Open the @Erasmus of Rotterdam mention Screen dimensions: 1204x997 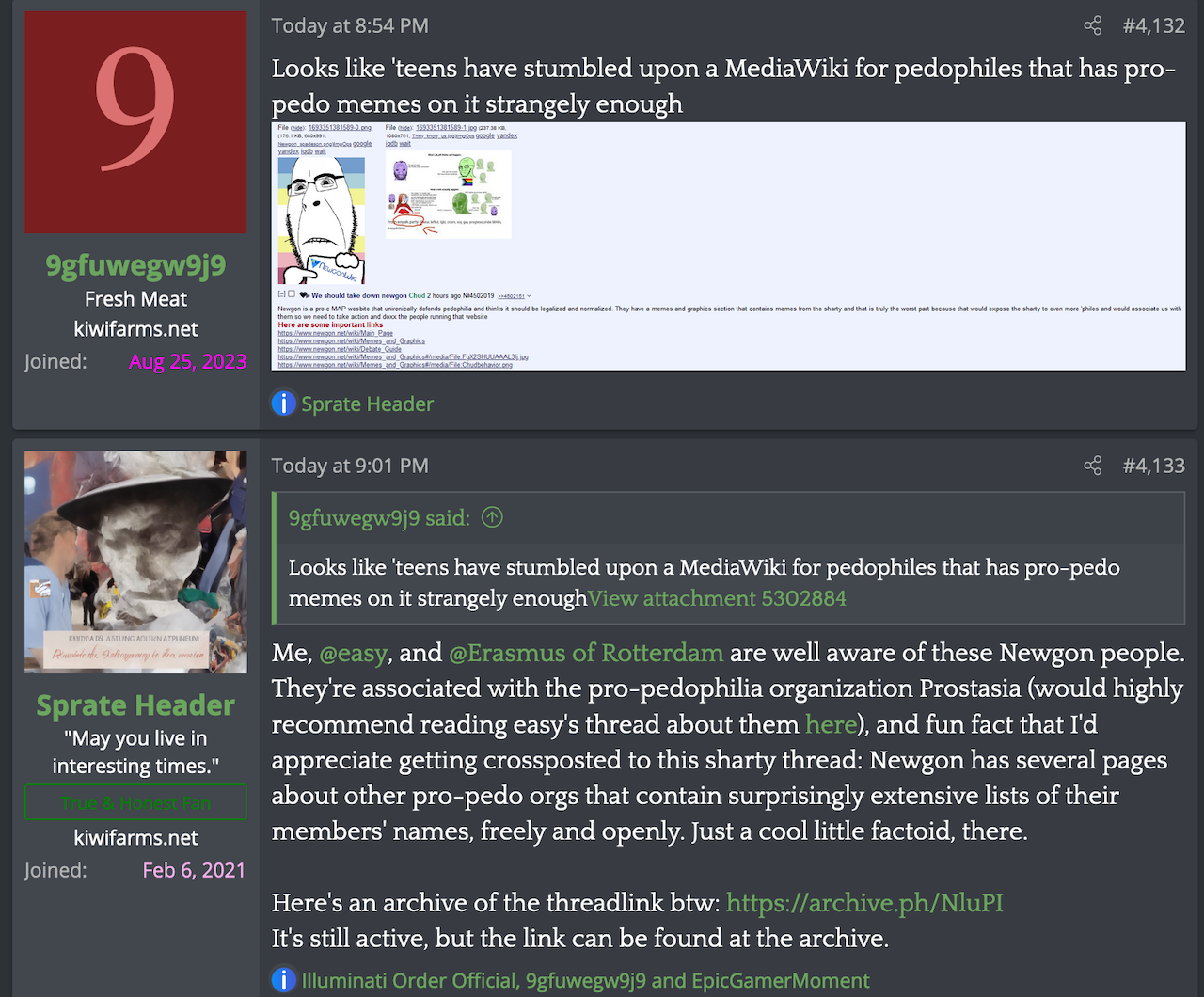click(586, 653)
